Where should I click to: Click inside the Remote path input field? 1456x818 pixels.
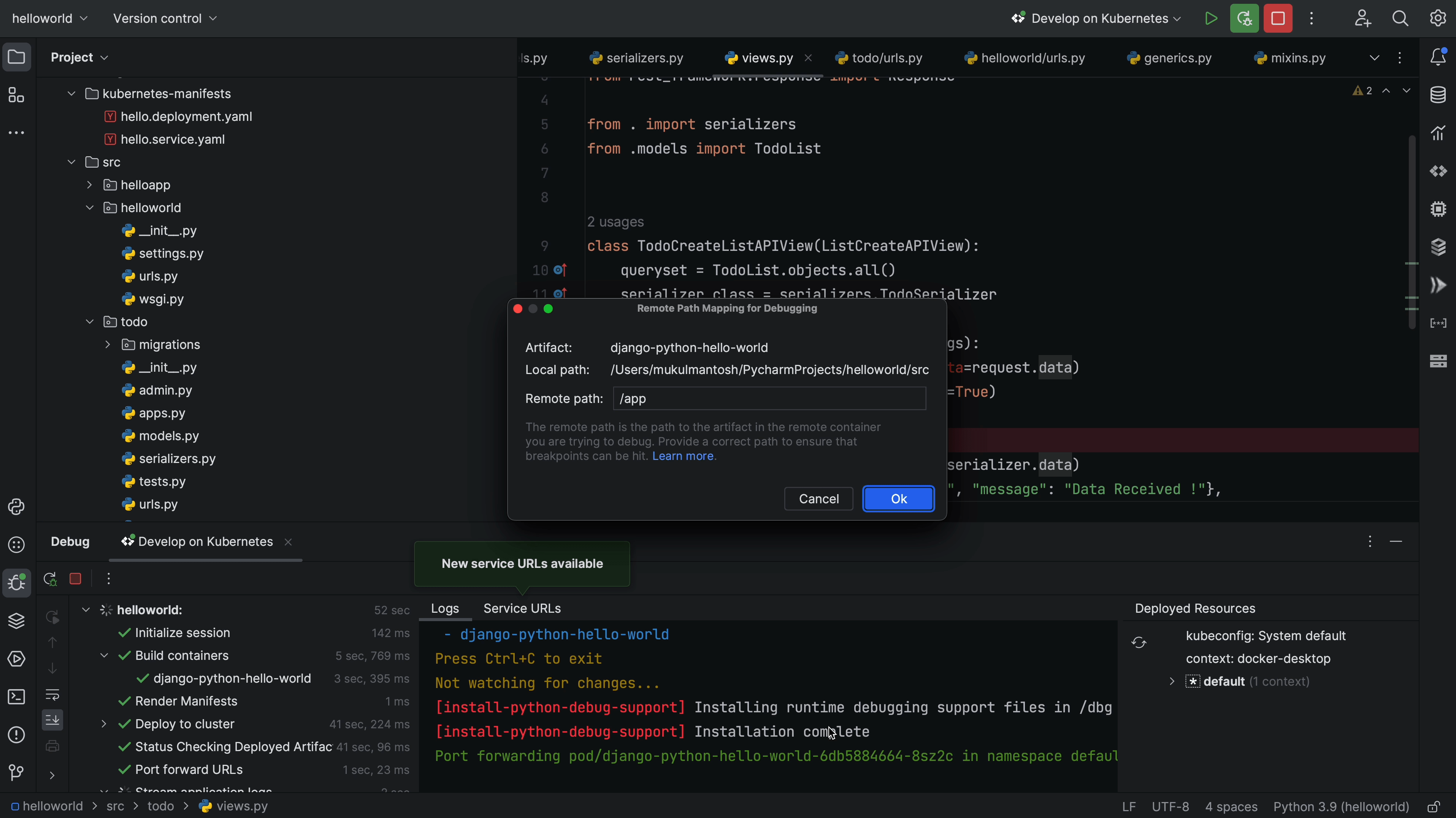[x=769, y=398]
